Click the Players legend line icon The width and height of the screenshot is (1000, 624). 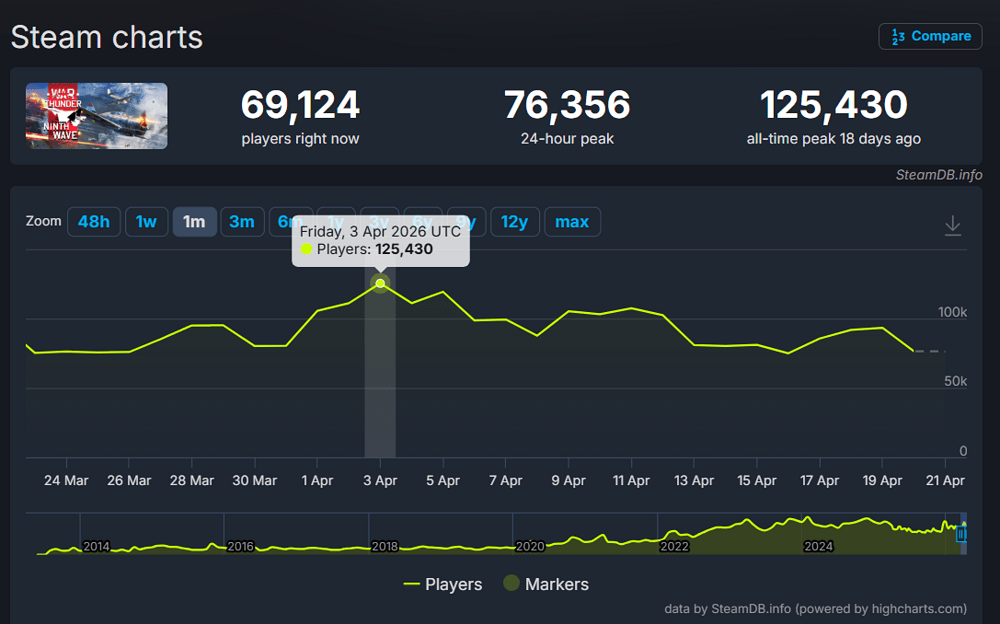411,584
